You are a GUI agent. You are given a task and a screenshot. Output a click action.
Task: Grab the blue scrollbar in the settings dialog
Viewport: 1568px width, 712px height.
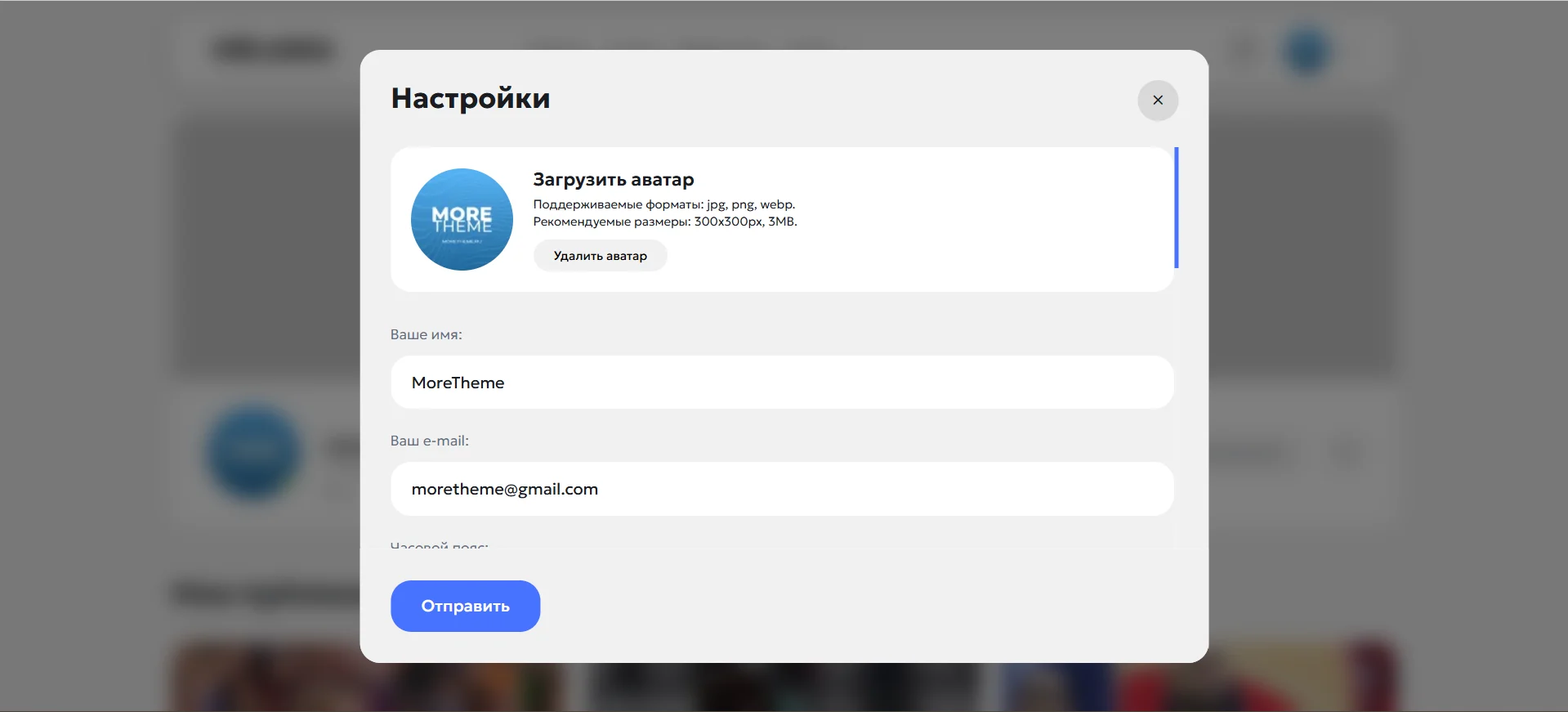pyautogui.click(x=1176, y=208)
